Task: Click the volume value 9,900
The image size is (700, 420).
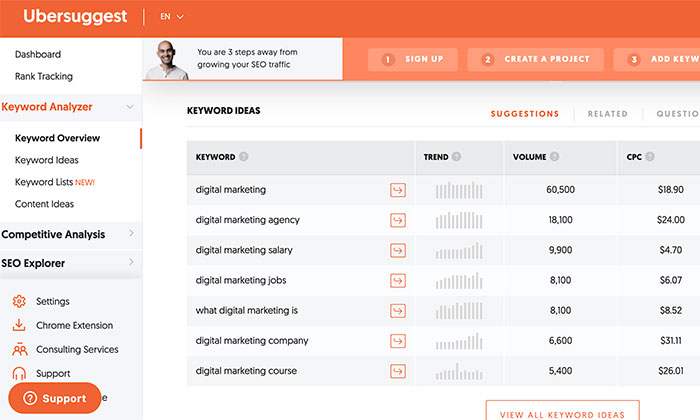Action: click(x=560, y=250)
